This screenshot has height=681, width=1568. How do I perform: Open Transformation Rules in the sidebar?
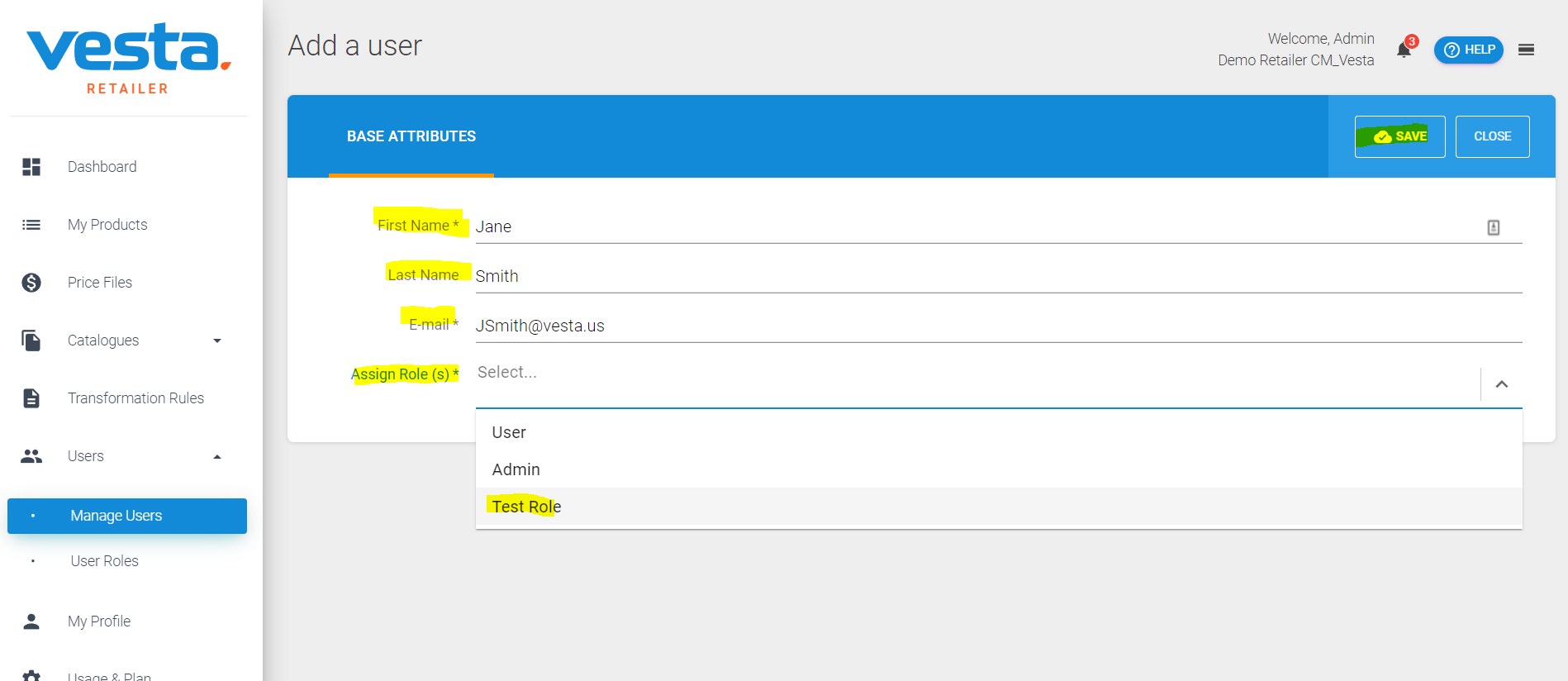(x=135, y=398)
